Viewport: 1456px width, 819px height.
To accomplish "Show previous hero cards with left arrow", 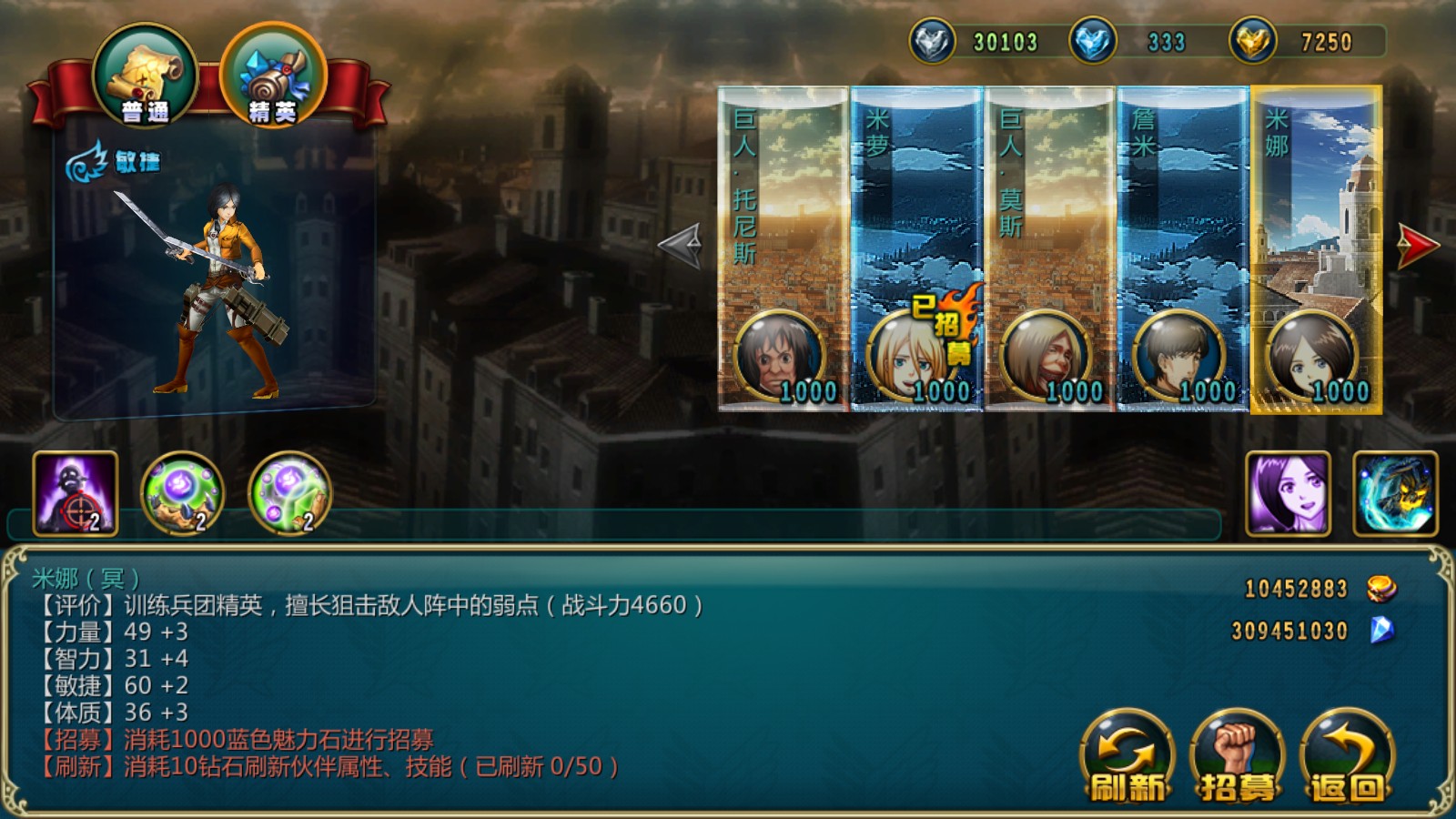I will click(x=680, y=245).
